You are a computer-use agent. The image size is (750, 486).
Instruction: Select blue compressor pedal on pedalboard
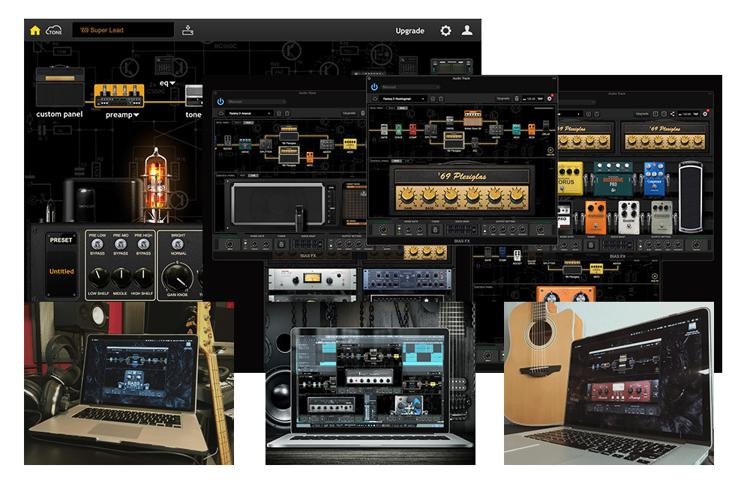[654, 179]
